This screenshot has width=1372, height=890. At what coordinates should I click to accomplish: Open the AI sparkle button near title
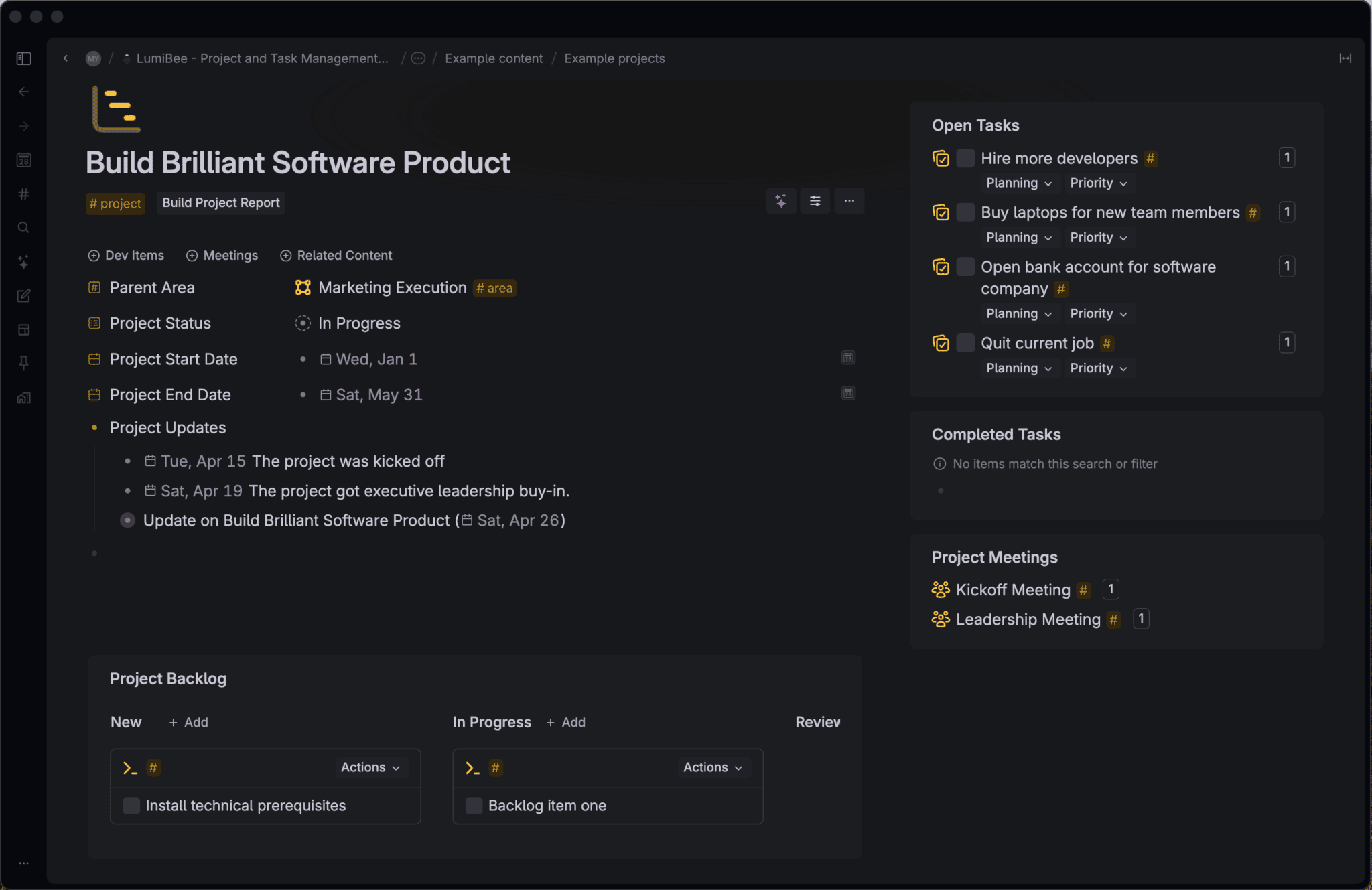pyautogui.click(x=781, y=201)
